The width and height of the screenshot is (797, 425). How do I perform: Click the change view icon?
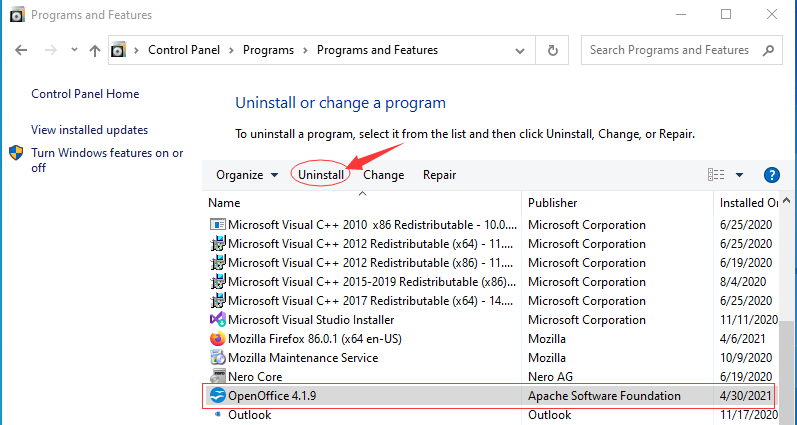(x=716, y=175)
